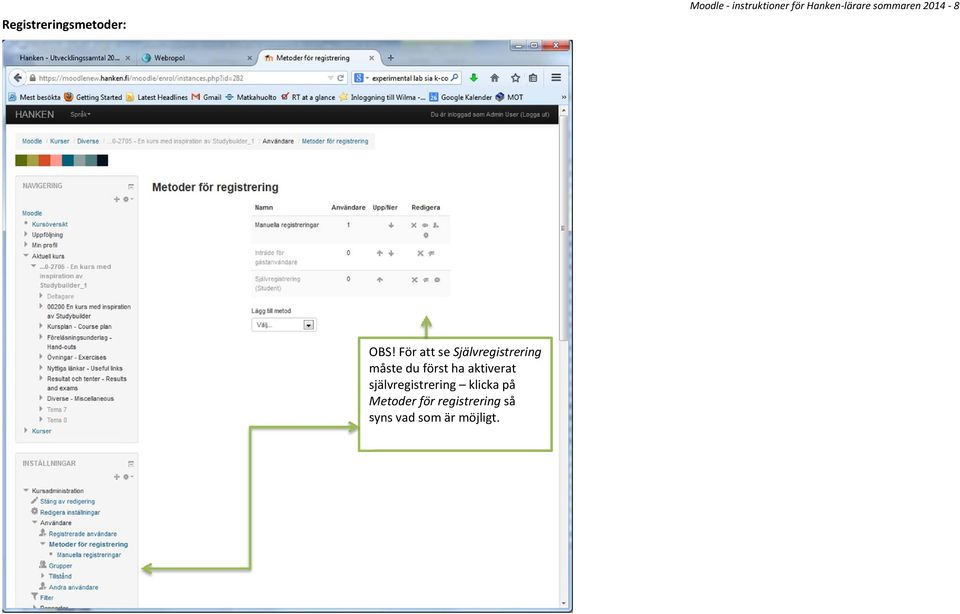The height and width of the screenshot is (614, 960).
Task: Go back with the browser back arrow
Action: (x=18, y=78)
